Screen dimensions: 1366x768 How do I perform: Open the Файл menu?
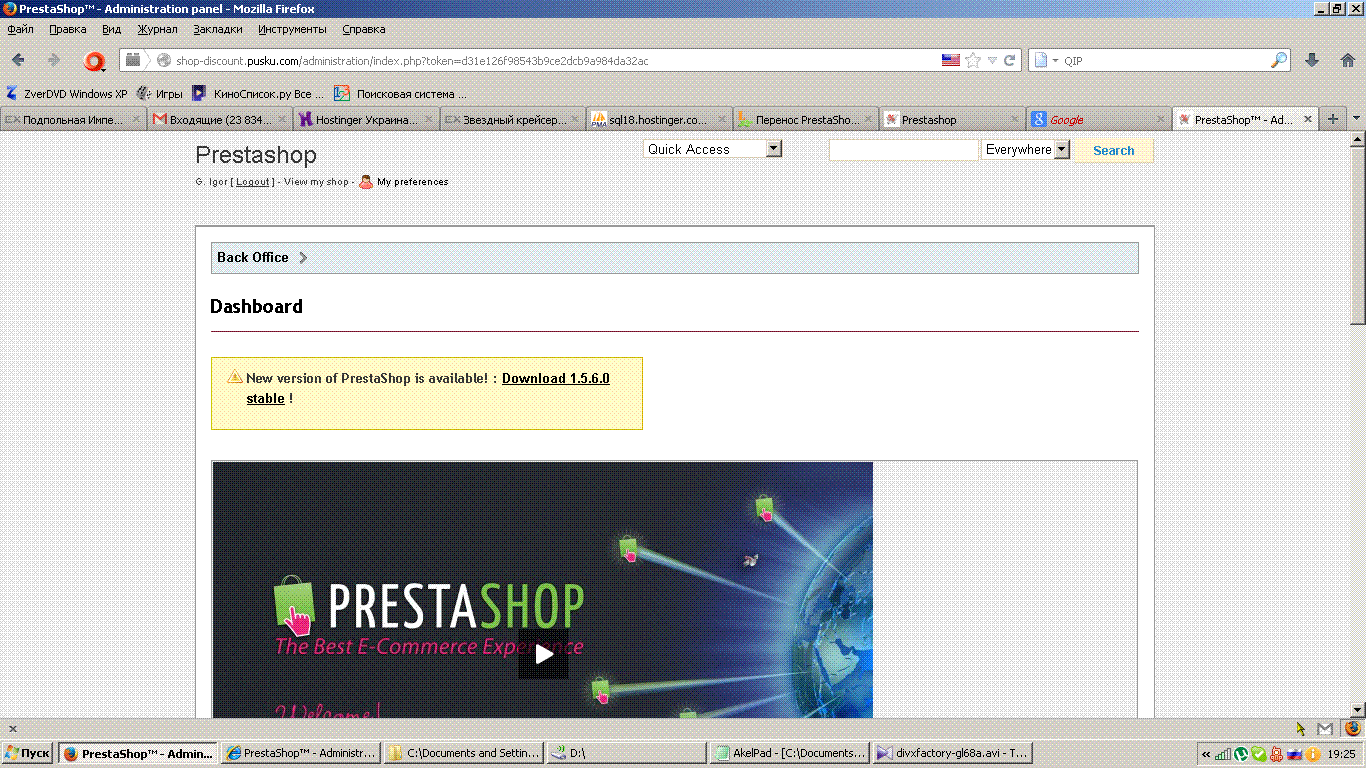click(x=20, y=29)
